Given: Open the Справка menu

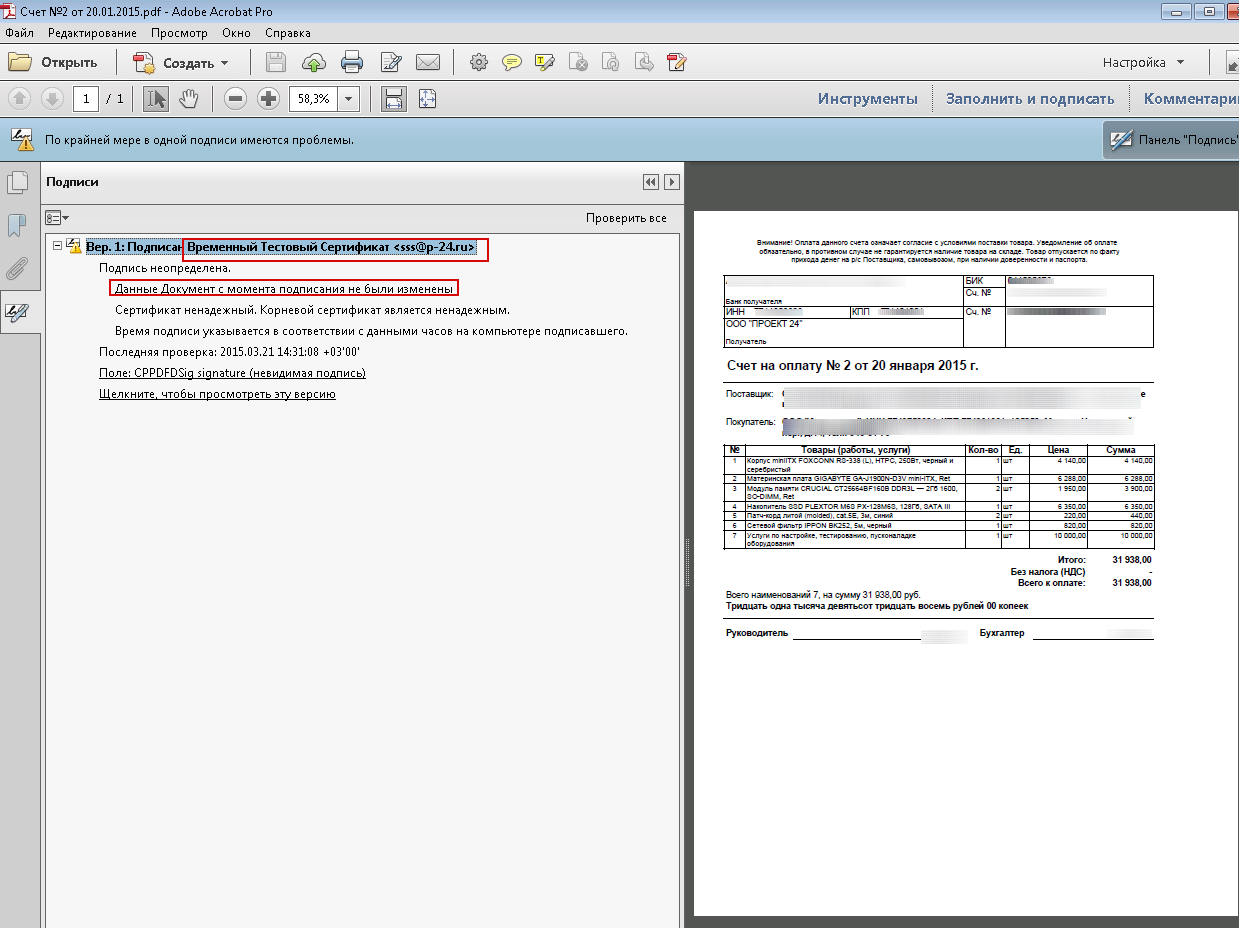Looking at the screenshot, I should point(288,32).
